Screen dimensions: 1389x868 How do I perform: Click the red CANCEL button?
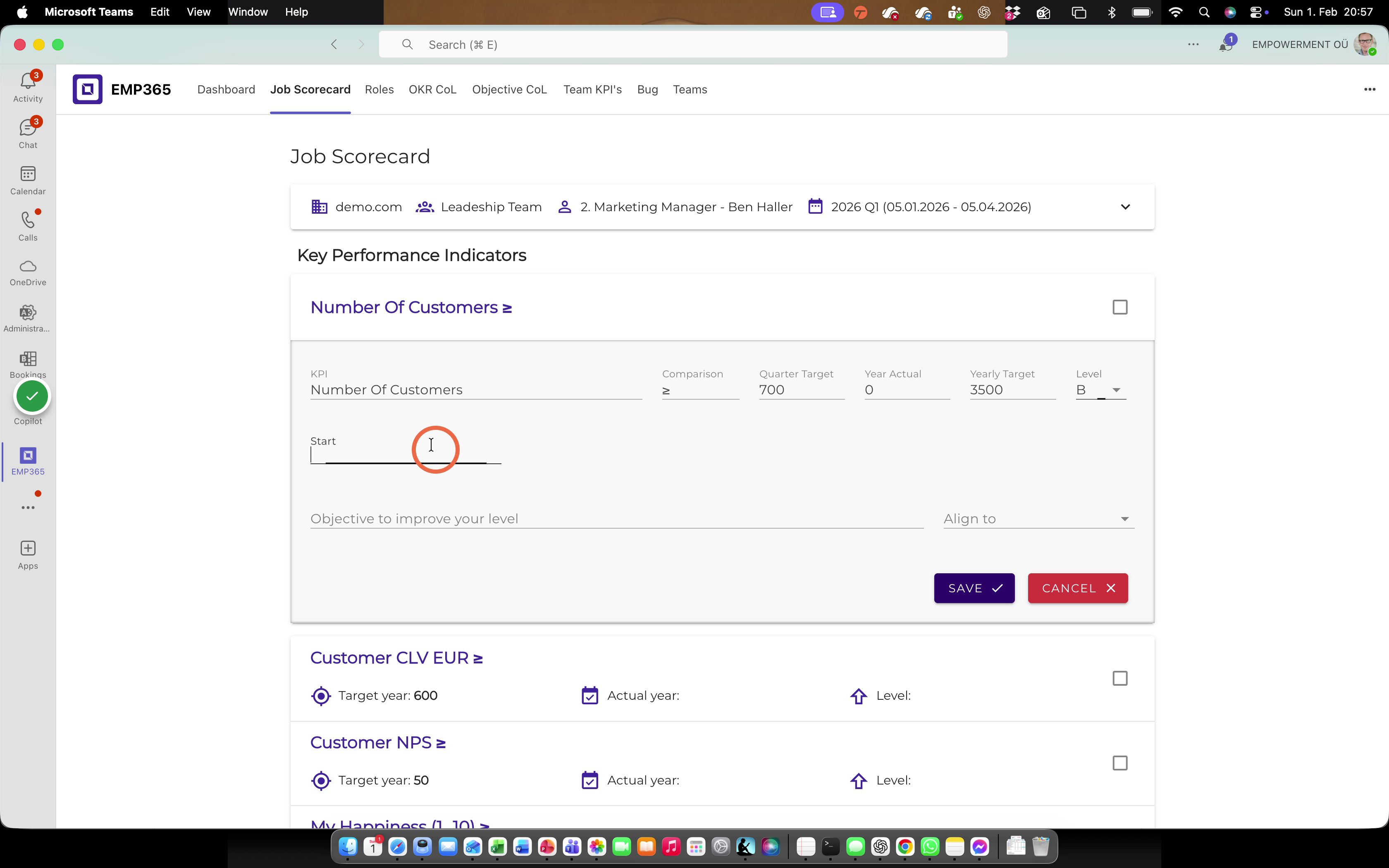pyautogui.click(x=1077, y=588)
